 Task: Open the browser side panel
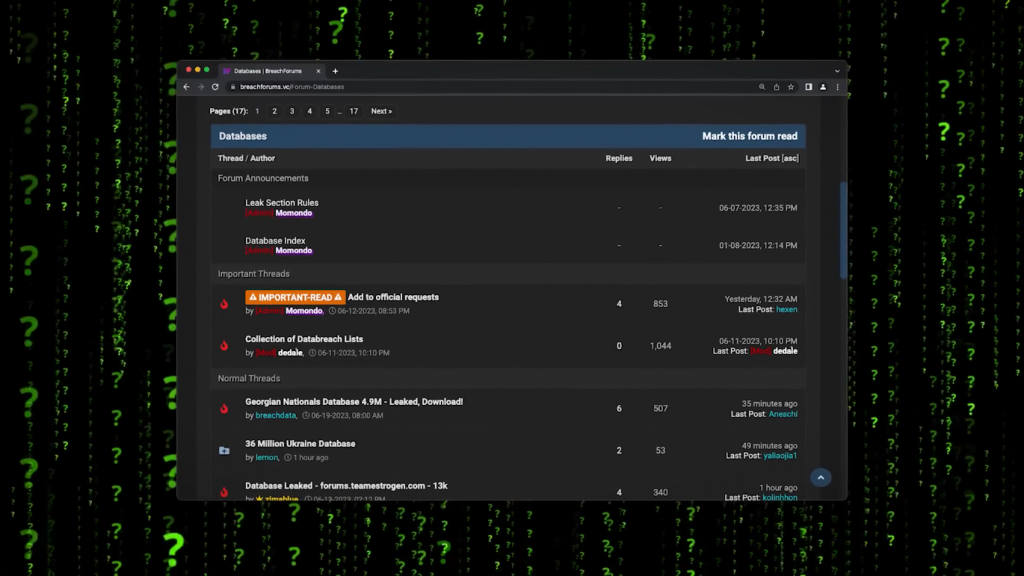click(808, 87)
